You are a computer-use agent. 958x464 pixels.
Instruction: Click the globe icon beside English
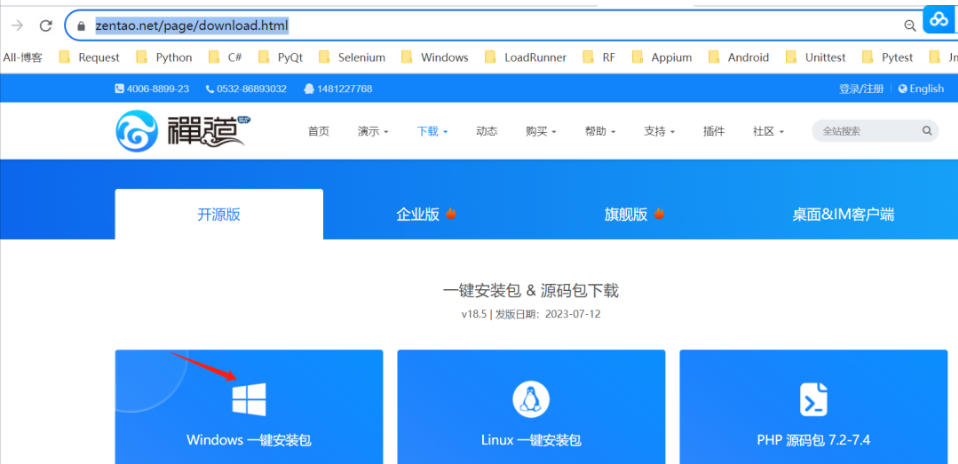point(902,89)
